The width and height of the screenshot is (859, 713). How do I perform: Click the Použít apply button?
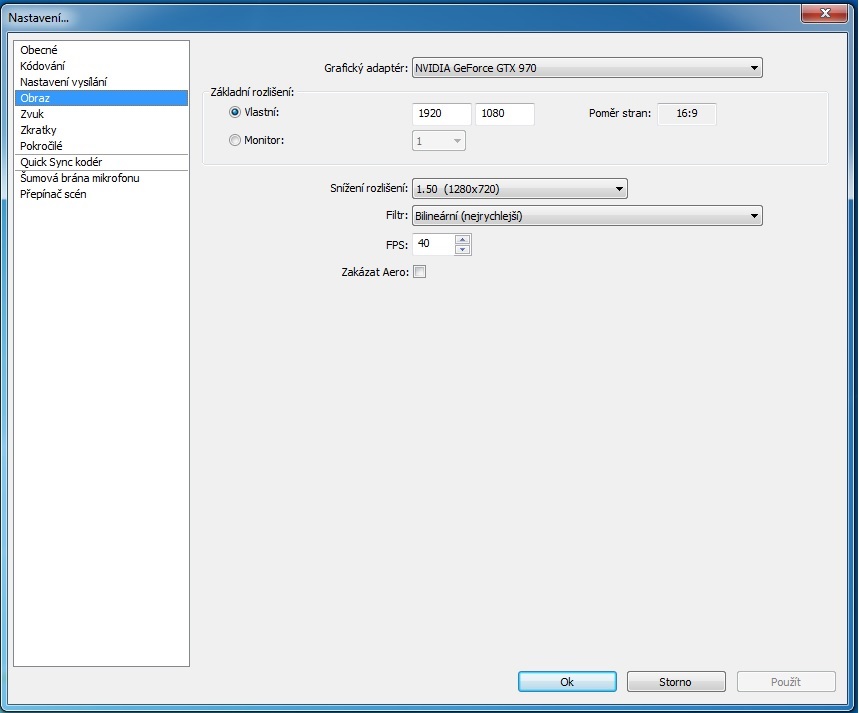pyautogui.click(x=786, y=682)
